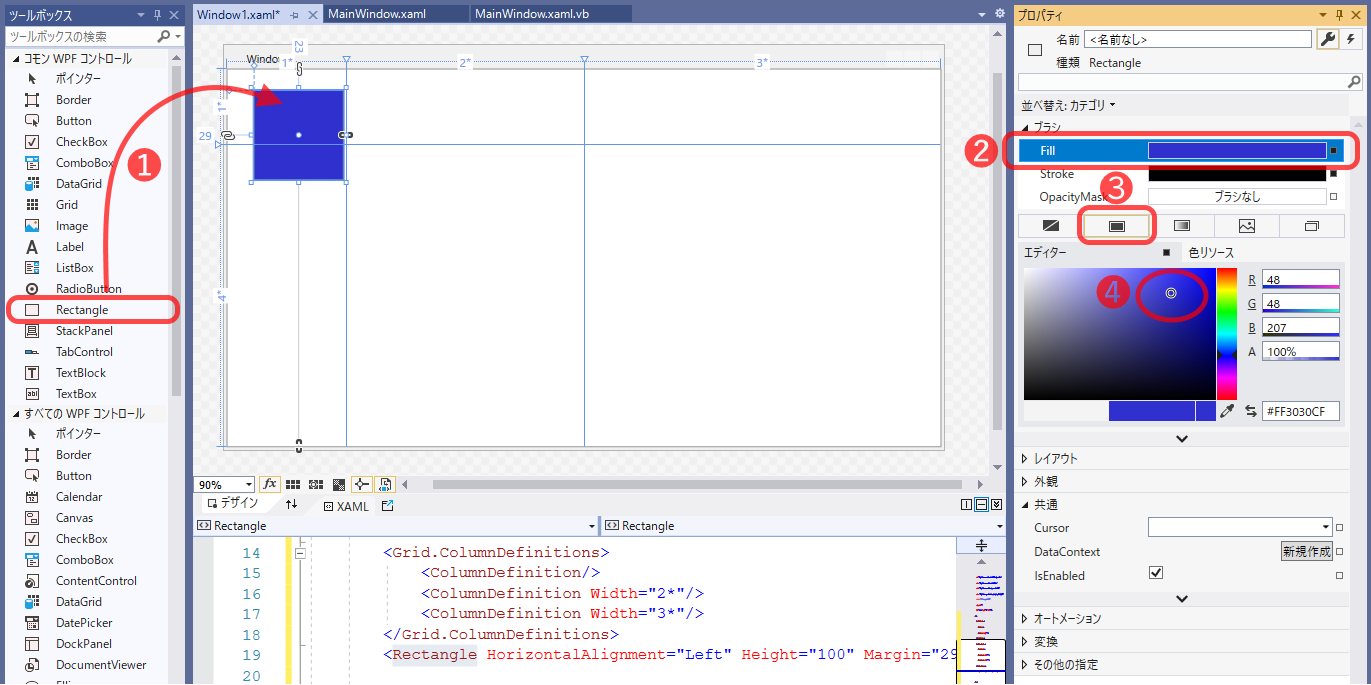Viewport: 1371px width, 685px height.
Task: Pick the Grid control in the toolbox
Action: [67, 205]
